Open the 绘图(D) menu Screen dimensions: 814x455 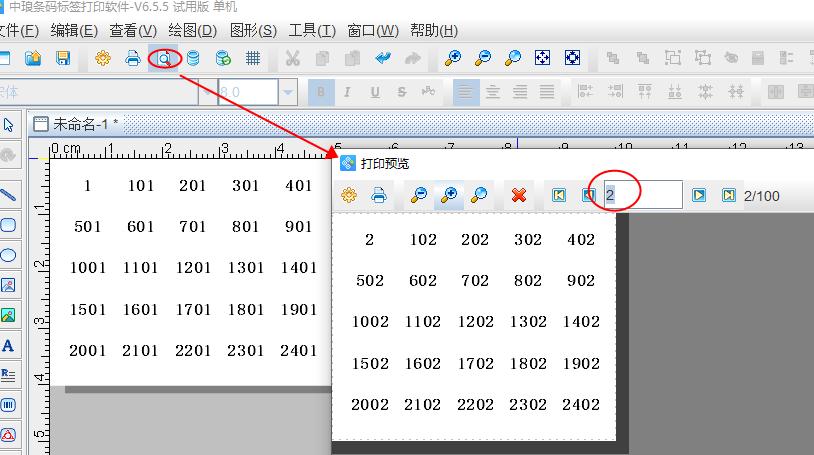coord(190,31)
